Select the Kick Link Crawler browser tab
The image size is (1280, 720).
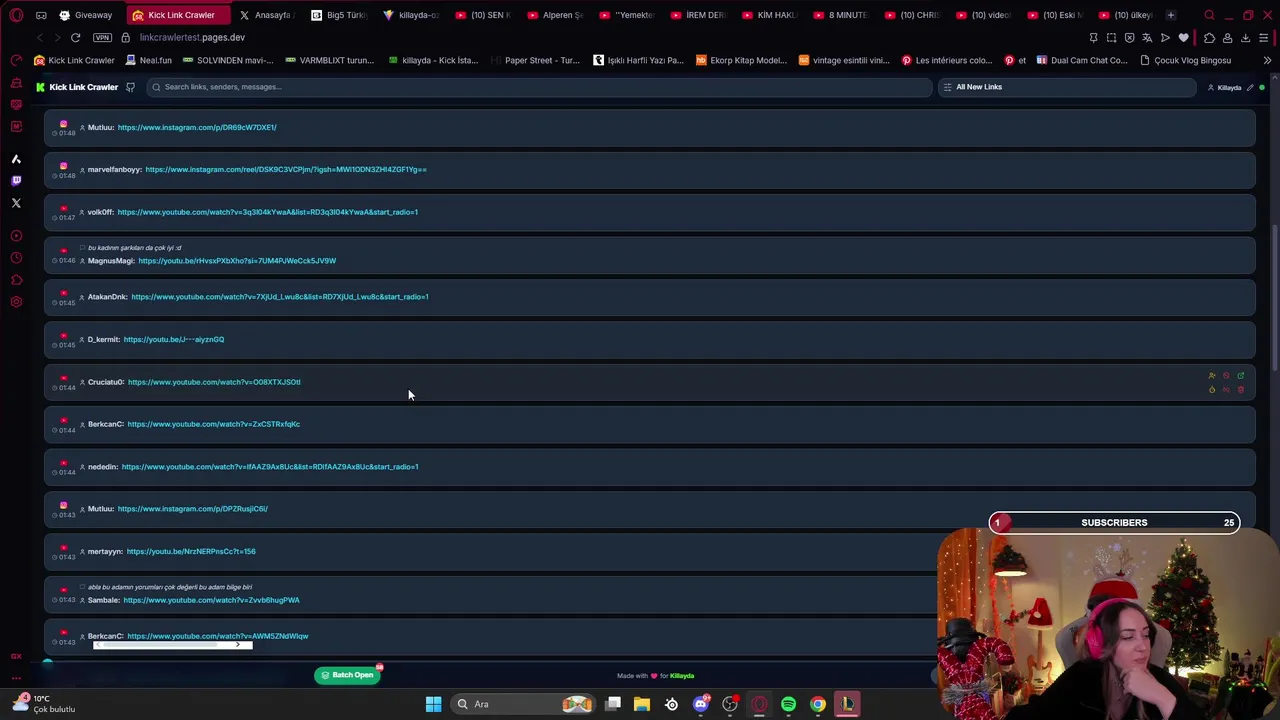click(180, 15)
